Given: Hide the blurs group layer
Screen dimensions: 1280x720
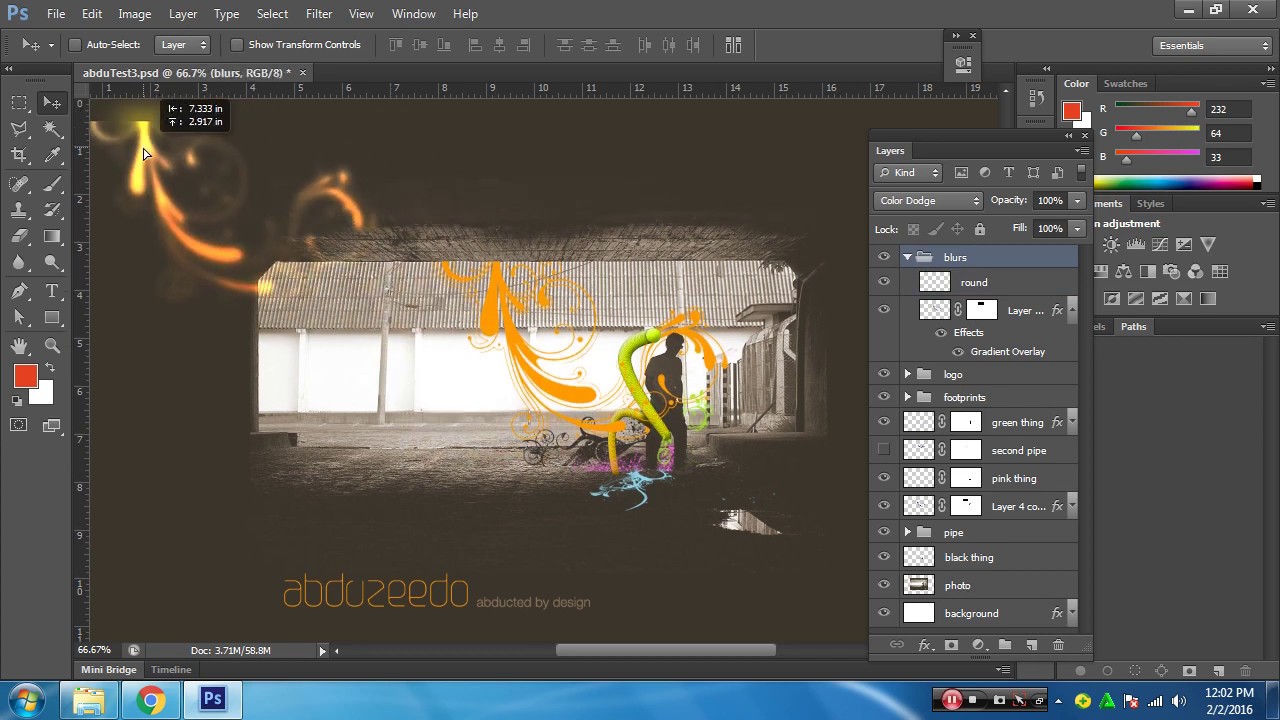Looking at the screenshot, I should coord(883,257).
